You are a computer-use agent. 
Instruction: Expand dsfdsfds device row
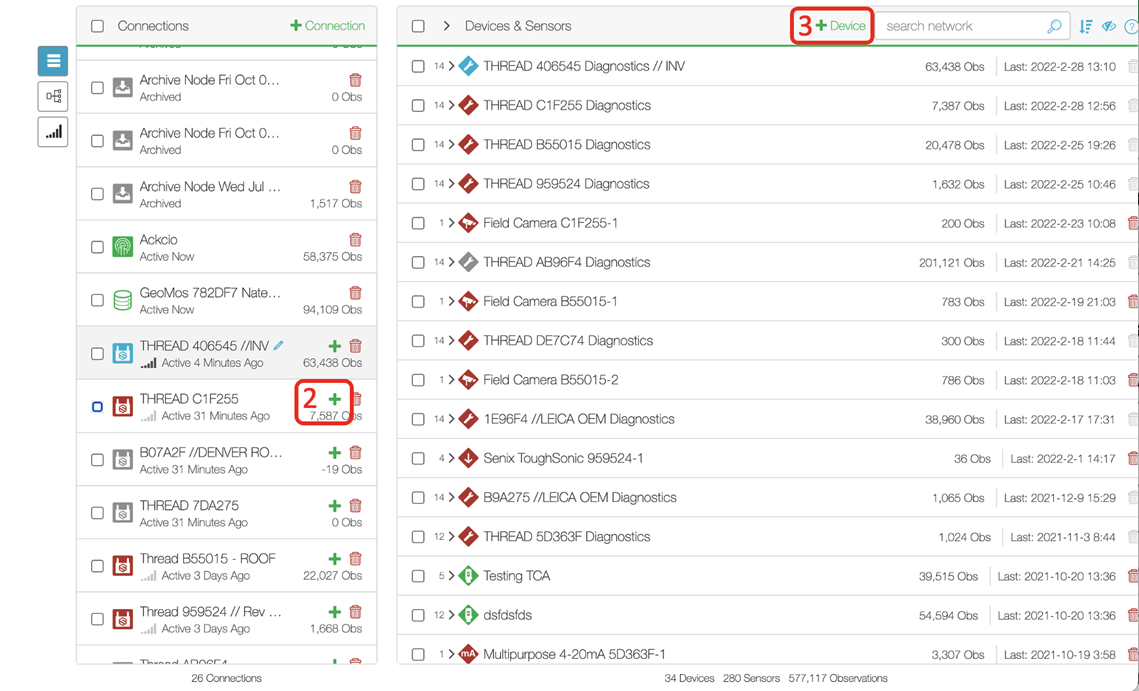click(x=451, y=615)
